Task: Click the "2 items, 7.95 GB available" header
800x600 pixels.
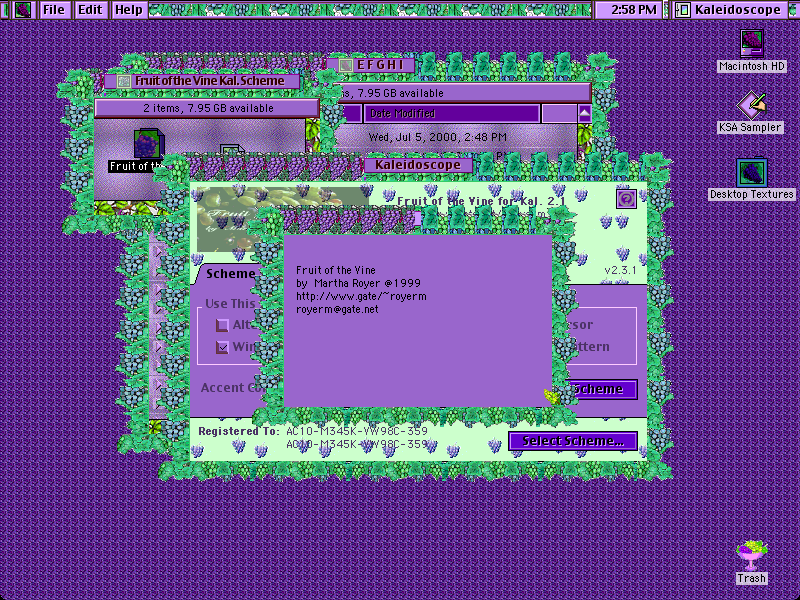Action: 208,108
